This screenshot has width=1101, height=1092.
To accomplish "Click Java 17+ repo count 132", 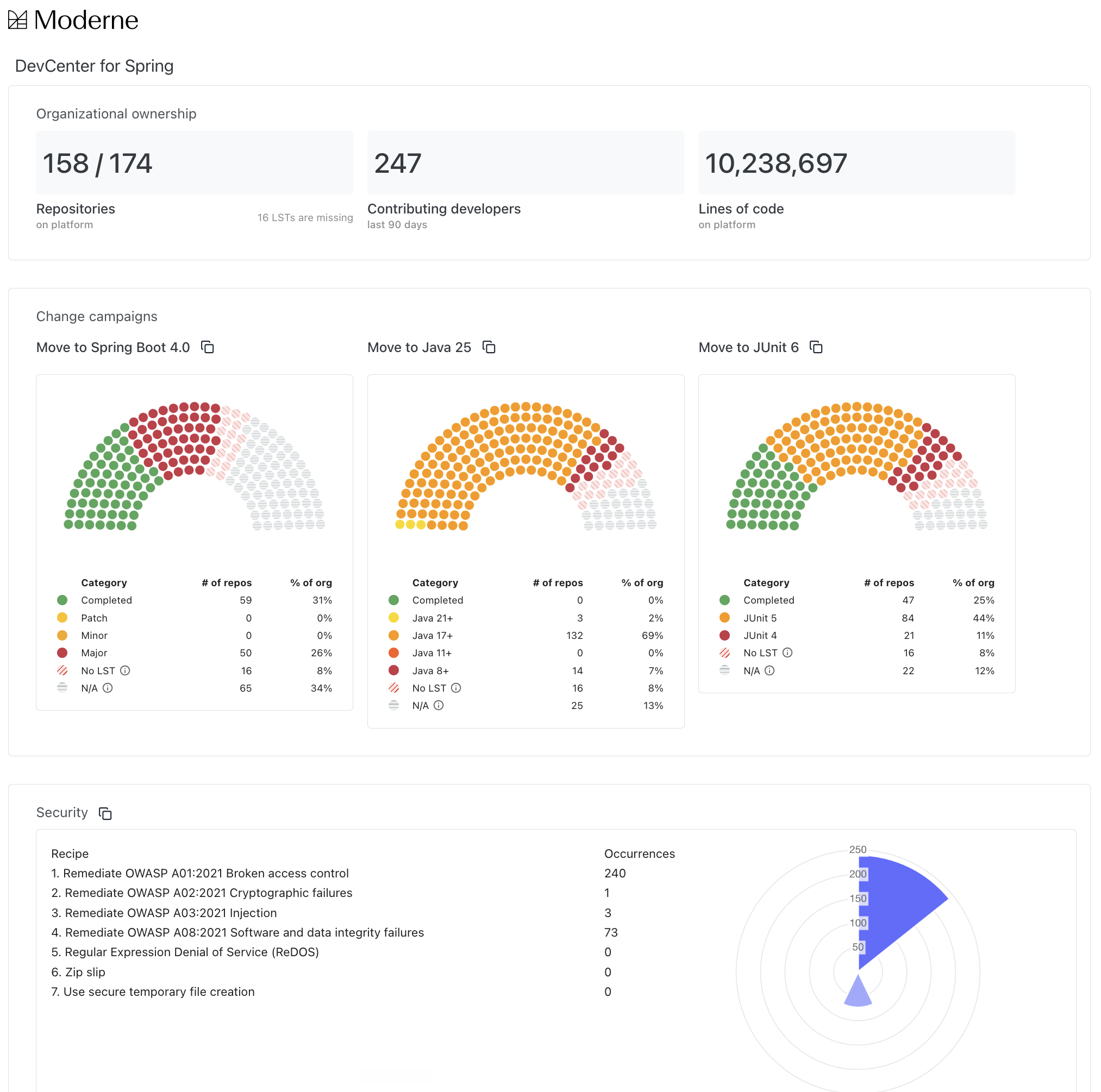I will tap(574, 635).
